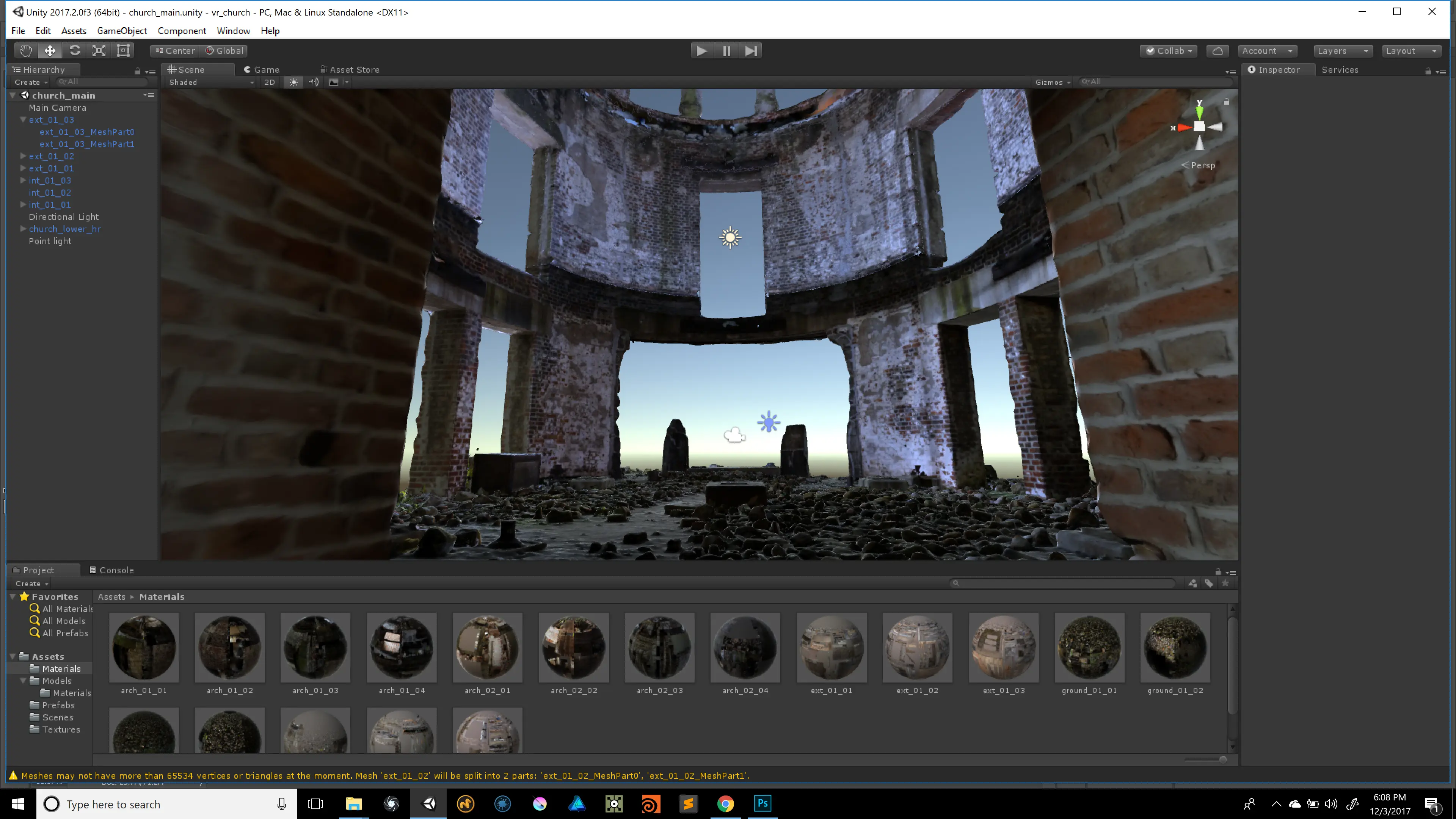Image resolution: width=1456 pixels, height=819 pixels.
Task: Click the Pause button
Action: (726, 51)
